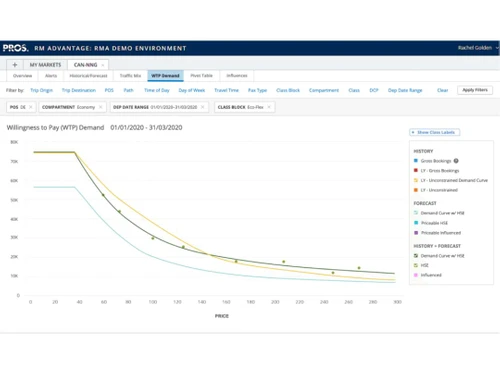
Task: Click the Willingness to Pay Demand title
Action: (x=55, y=127)
